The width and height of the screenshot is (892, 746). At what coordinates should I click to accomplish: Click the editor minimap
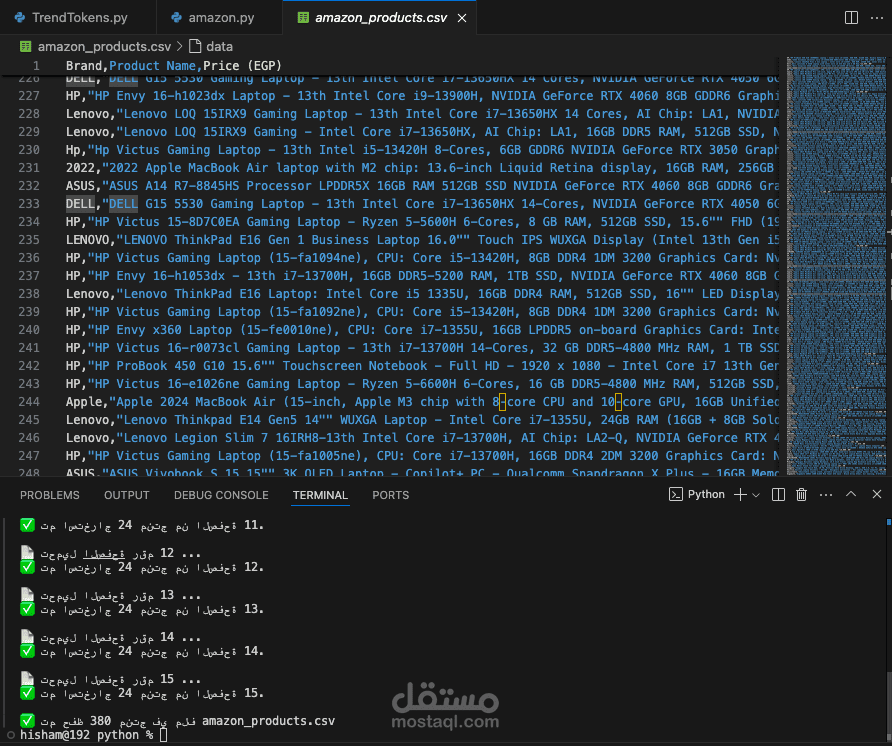coord(834,265)
